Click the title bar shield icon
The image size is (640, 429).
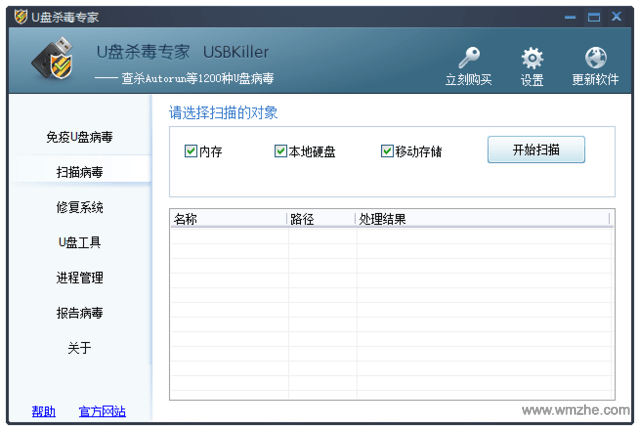(x=20, y=17)
